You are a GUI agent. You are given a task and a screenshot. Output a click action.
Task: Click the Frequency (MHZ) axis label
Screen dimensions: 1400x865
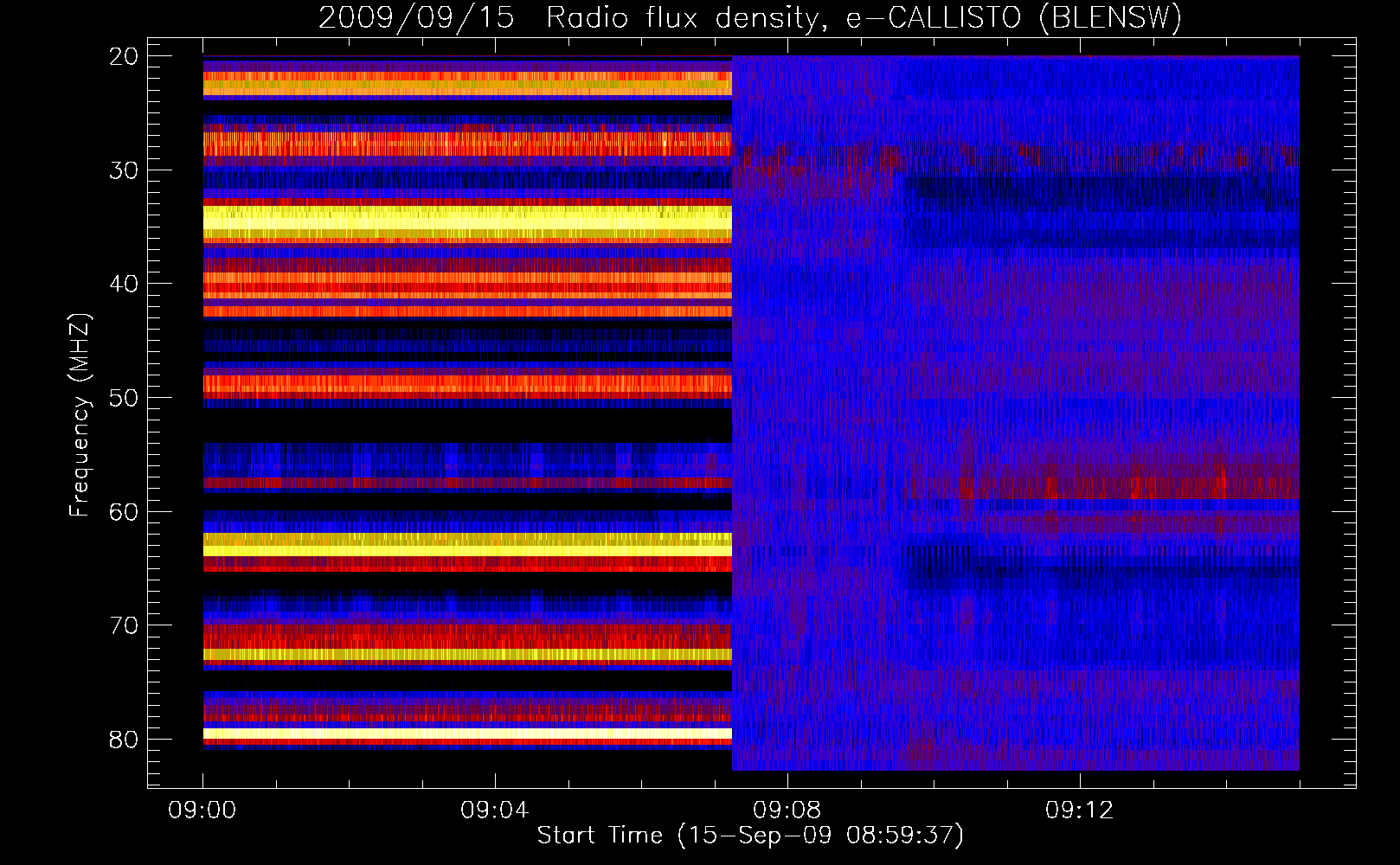pyautogui.click(x=80, y=415)
